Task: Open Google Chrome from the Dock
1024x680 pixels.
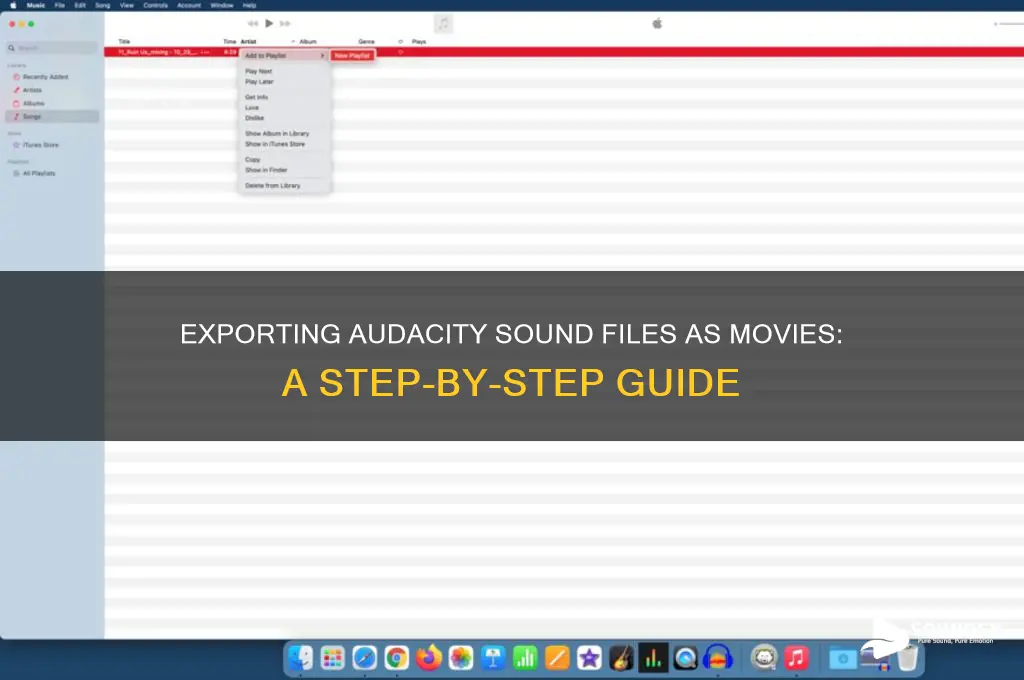Action: tap(396, 658)
